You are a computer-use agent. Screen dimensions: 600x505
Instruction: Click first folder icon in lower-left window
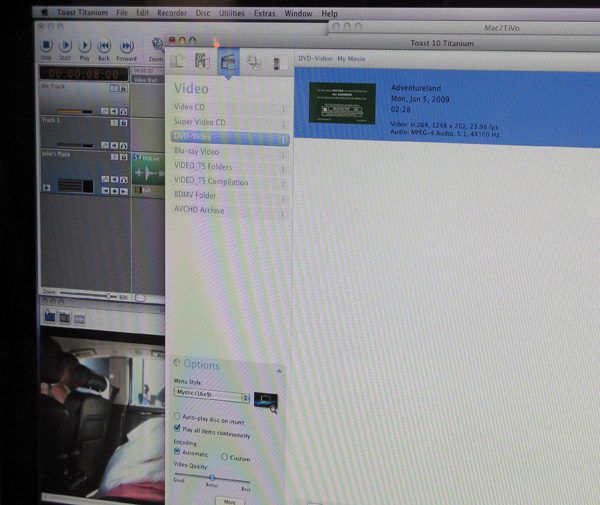click(50, 317)
